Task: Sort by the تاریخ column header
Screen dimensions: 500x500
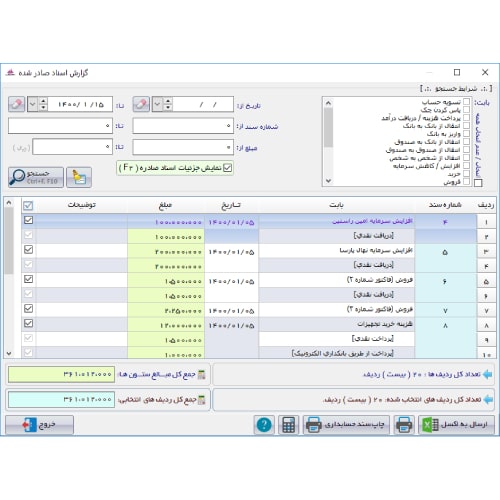Action: tap(231, 205)
